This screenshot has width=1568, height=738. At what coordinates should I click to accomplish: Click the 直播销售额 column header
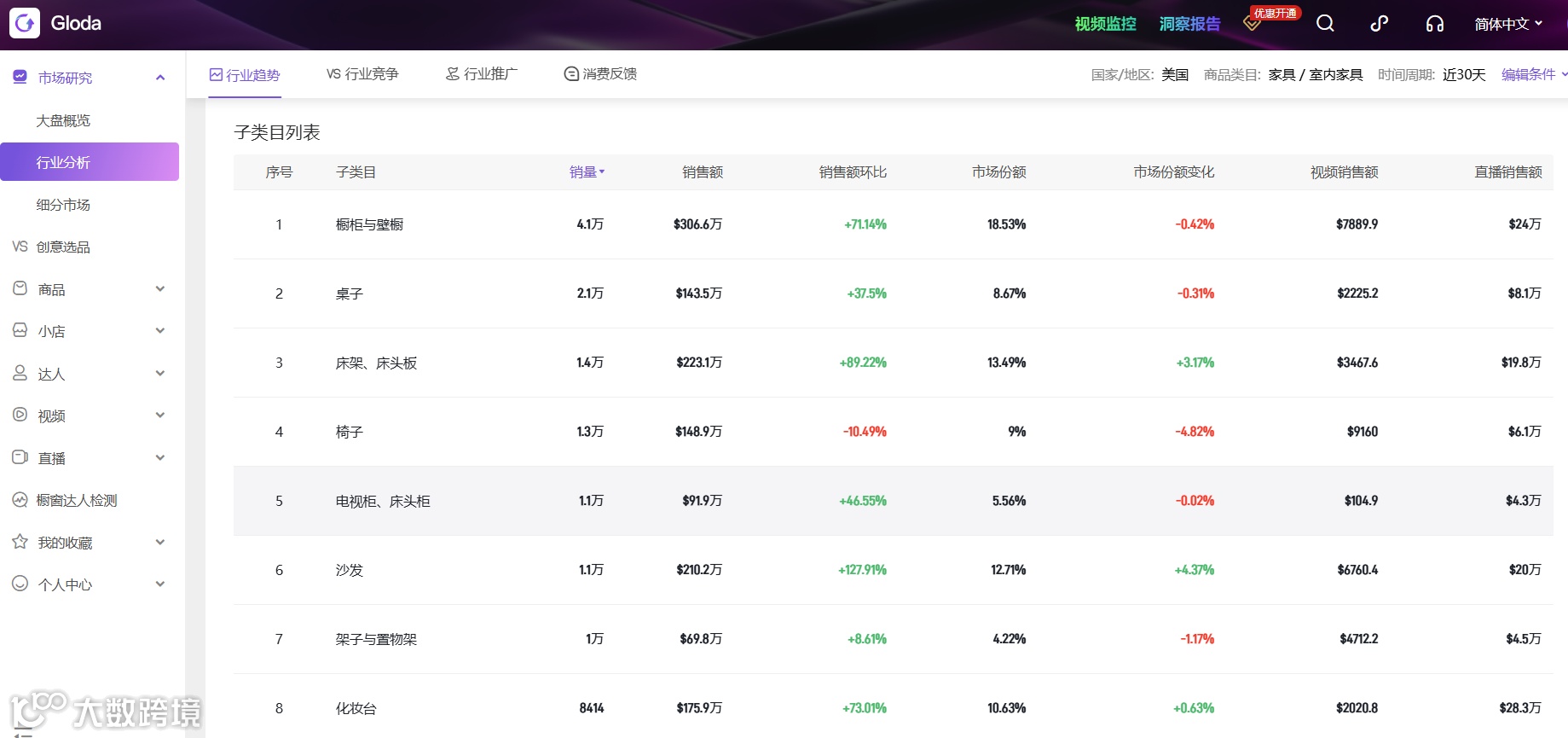[1508, 172]
